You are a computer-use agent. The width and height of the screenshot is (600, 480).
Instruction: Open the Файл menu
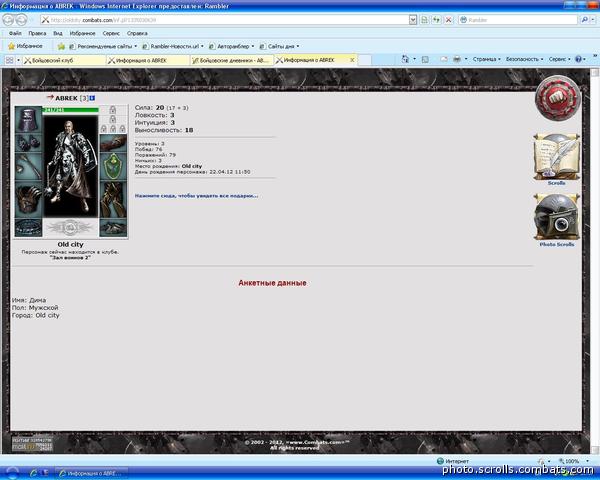click(15, 33)
